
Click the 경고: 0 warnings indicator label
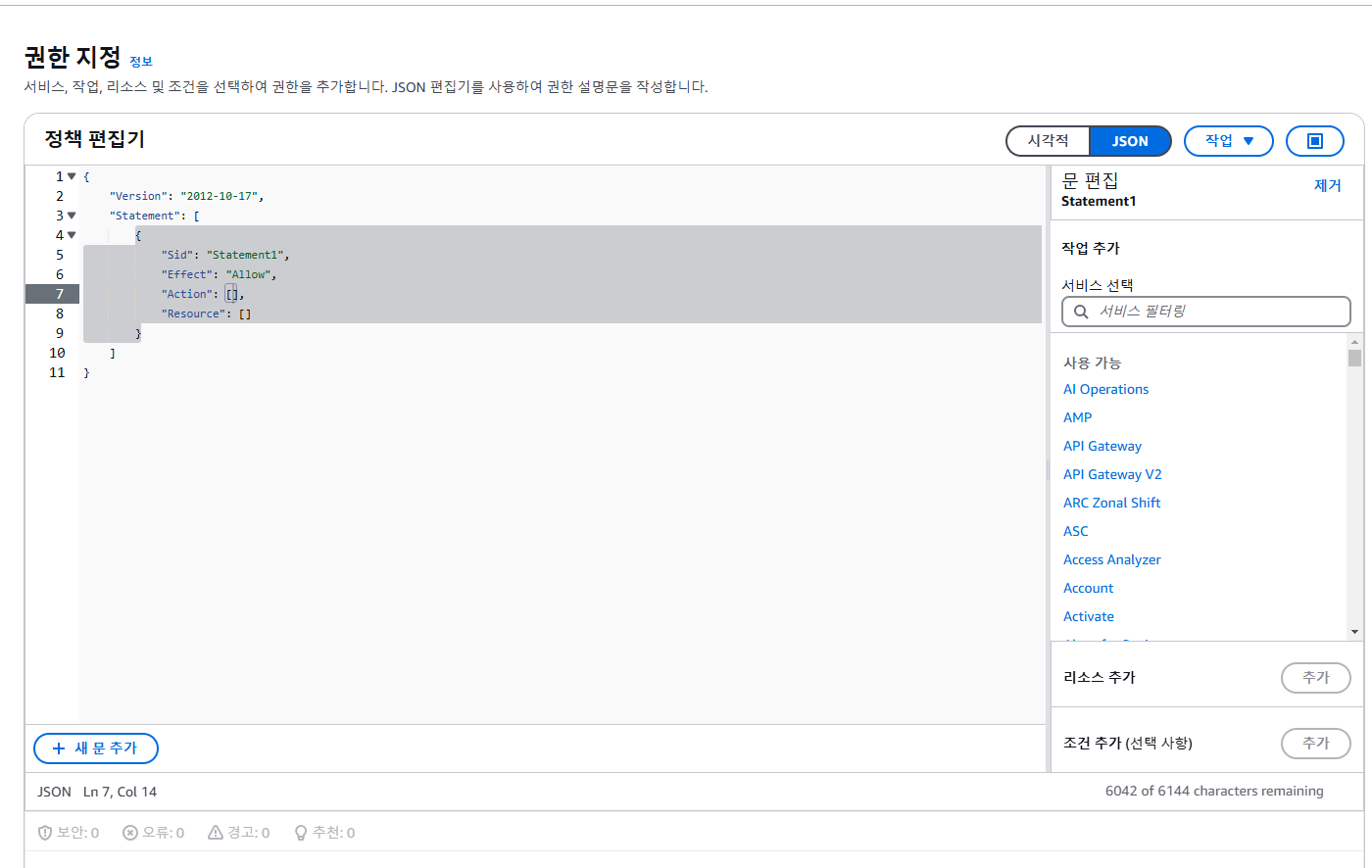tap(248, 833)
